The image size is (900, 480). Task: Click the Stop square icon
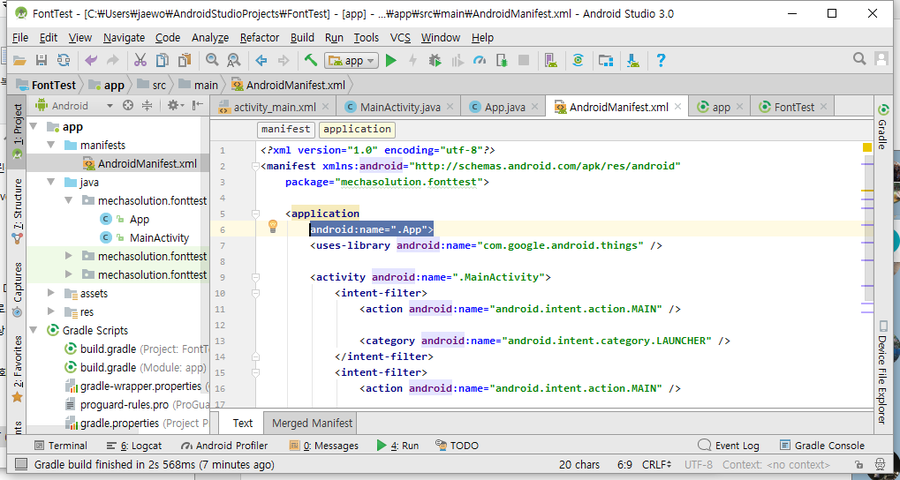pyautogui.click(x=523, y=60)
